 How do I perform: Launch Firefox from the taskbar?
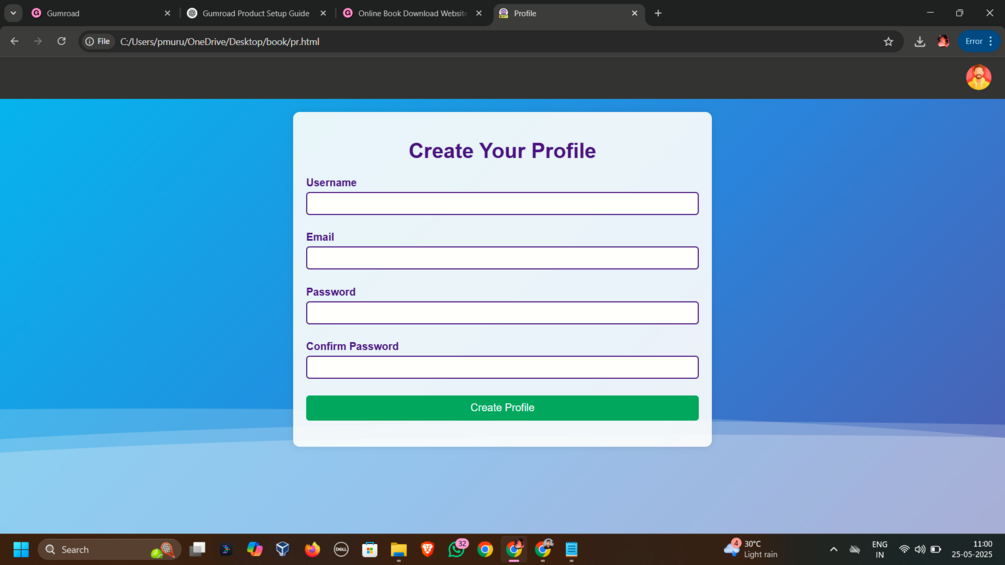(312, 550)
